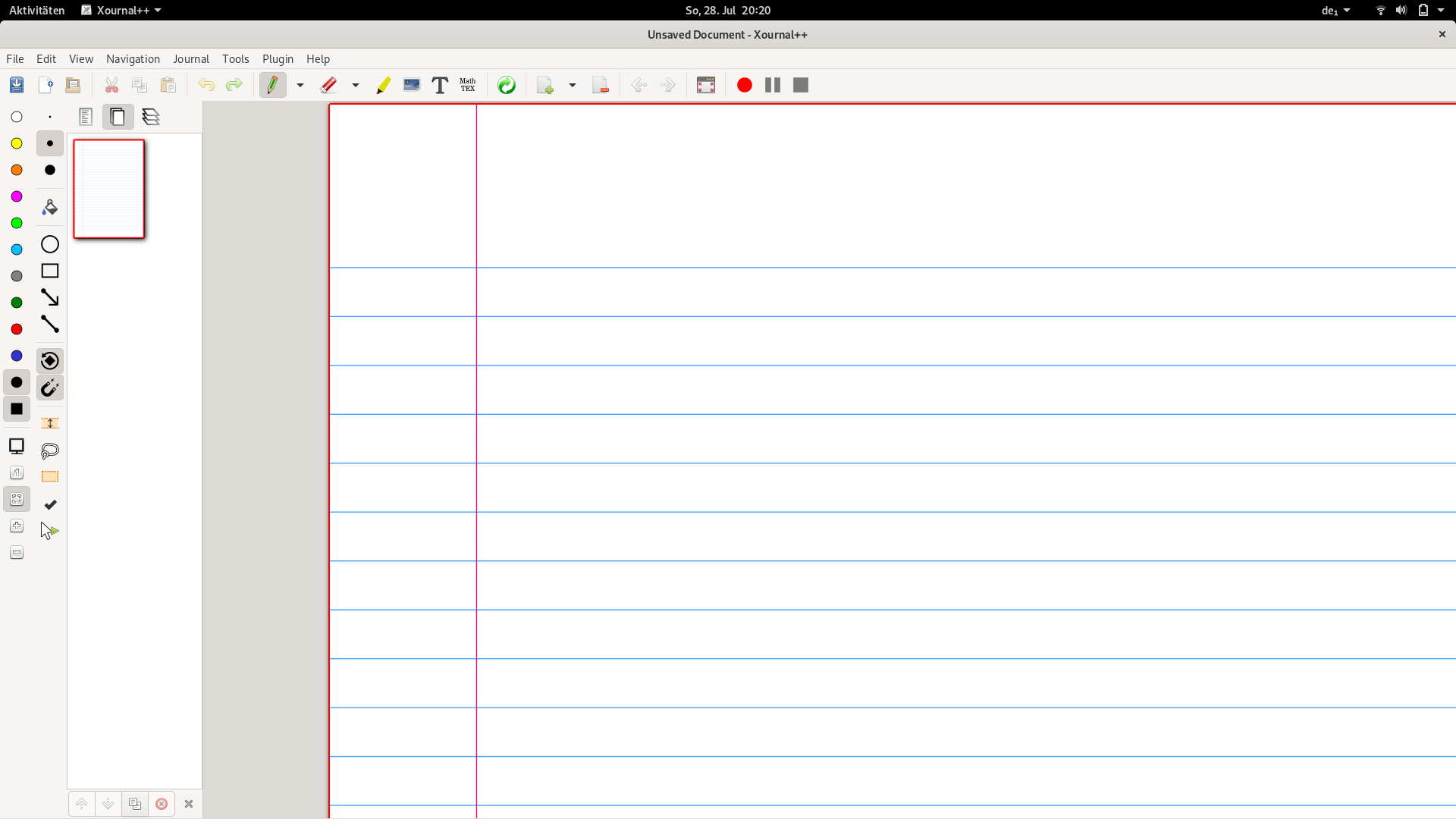The height and width of the screenshot is (819, 1456).
Task: Select the Text tool
Action: pyautogui.click(x=440, y=85)
